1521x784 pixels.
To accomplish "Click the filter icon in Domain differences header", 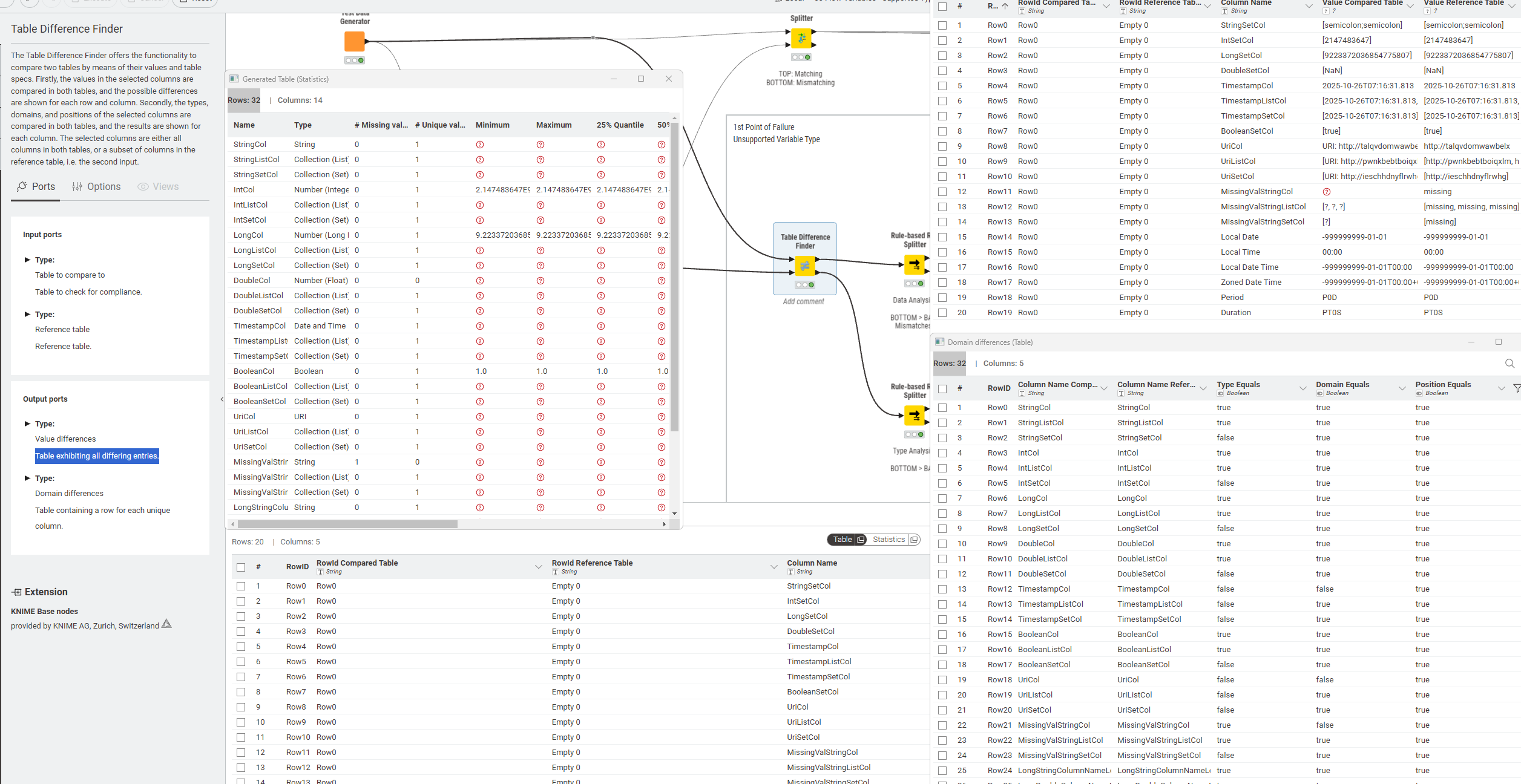I will click(x=1516, y=388).
